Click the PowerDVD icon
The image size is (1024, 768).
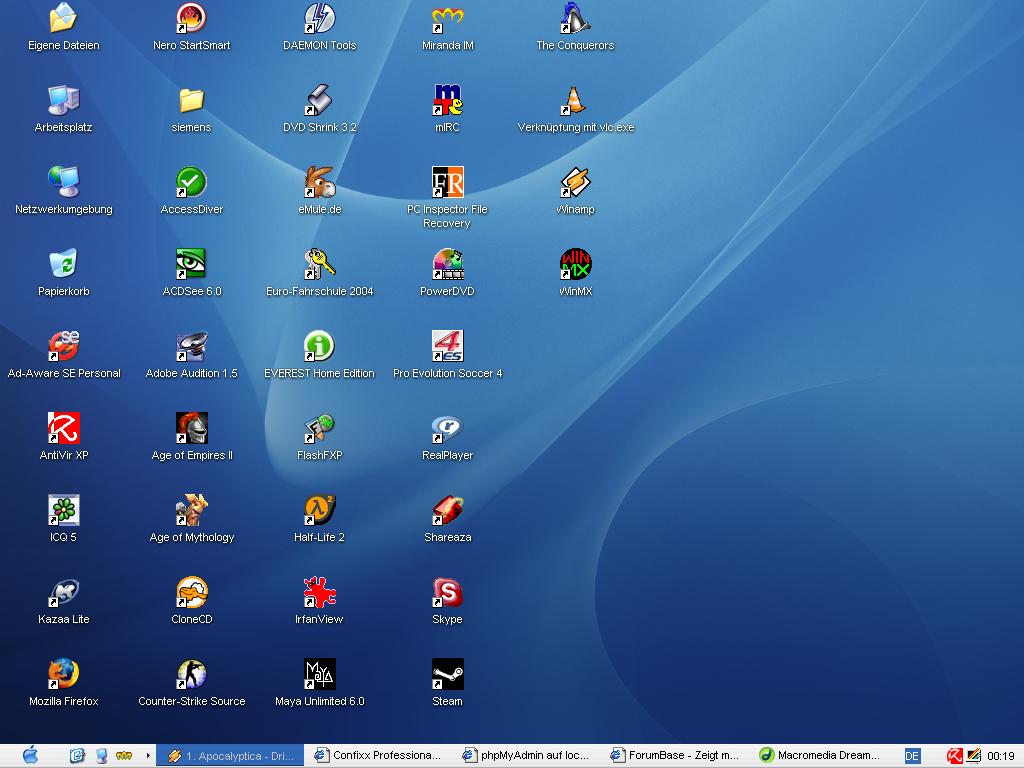(x=447, y=264)
